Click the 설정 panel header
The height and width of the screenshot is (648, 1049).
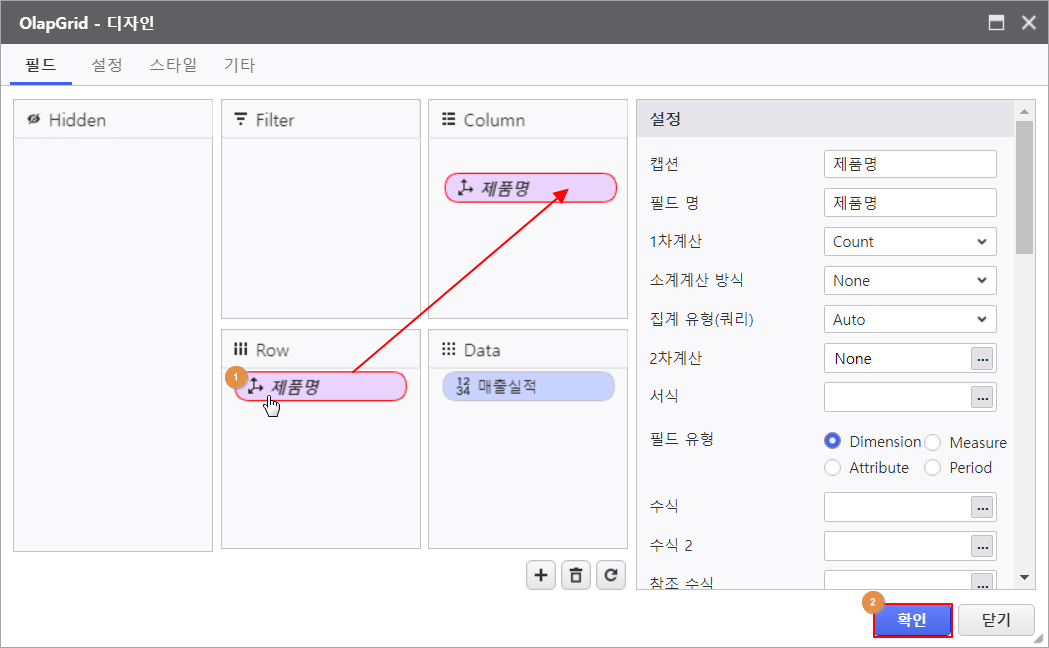[826, 119]
